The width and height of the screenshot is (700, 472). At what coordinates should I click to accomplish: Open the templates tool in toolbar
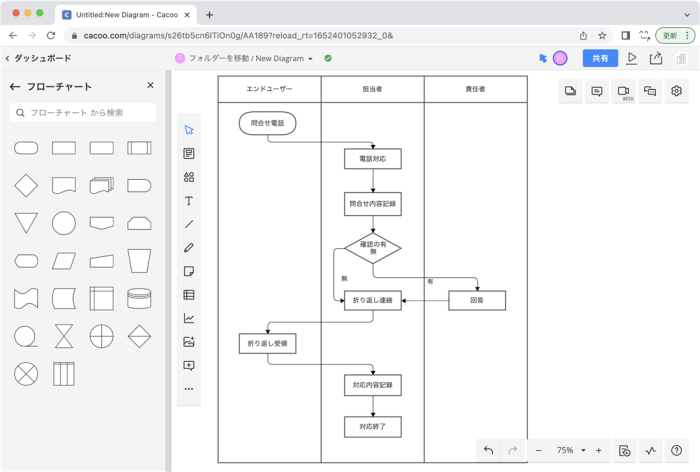pos(189,154)
